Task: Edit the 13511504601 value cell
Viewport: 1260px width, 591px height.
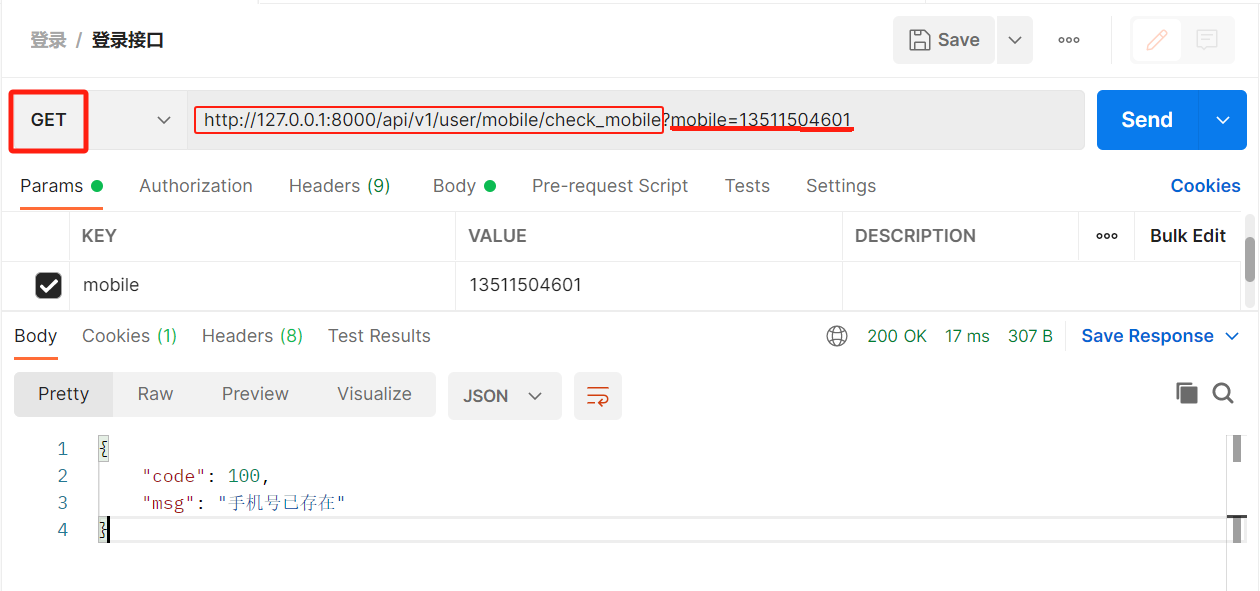Action: (649, 286)
